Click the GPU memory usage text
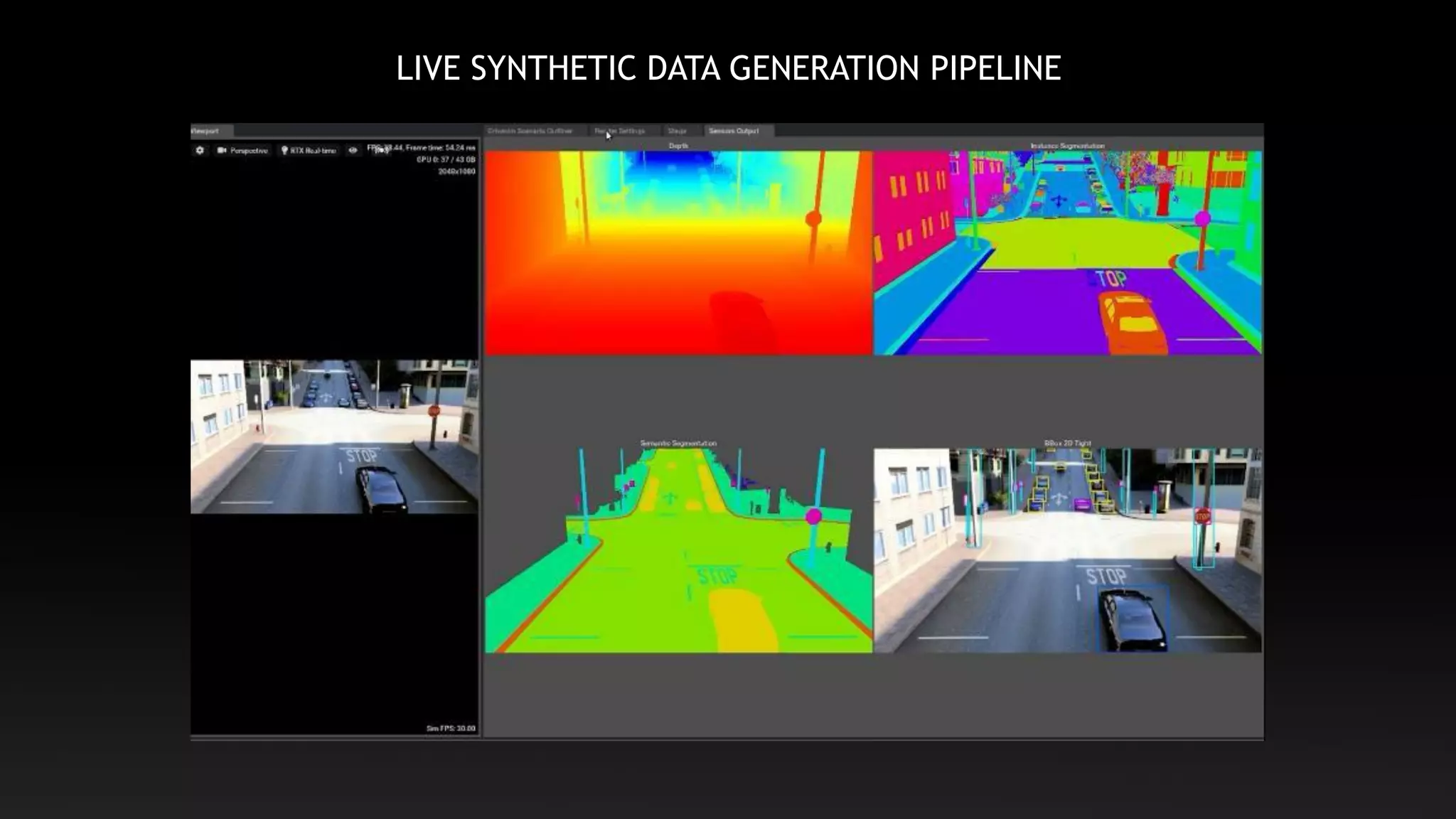This screenshot has width=1456, height=819. 446,159
